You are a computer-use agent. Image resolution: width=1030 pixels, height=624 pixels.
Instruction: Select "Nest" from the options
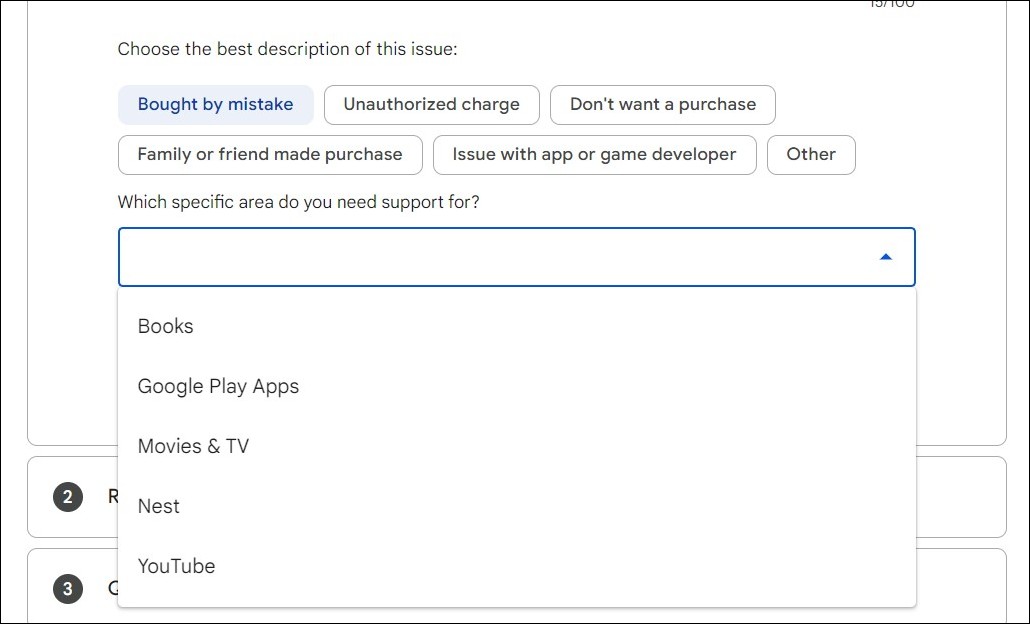158,506
